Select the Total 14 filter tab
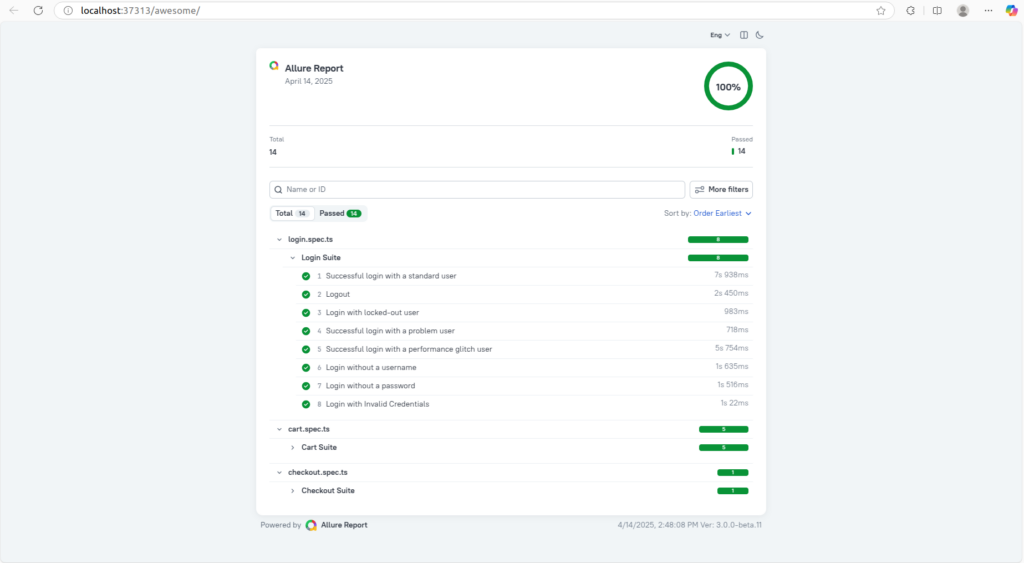Screen dimensions: 1024x563 (x=292, y=213)
